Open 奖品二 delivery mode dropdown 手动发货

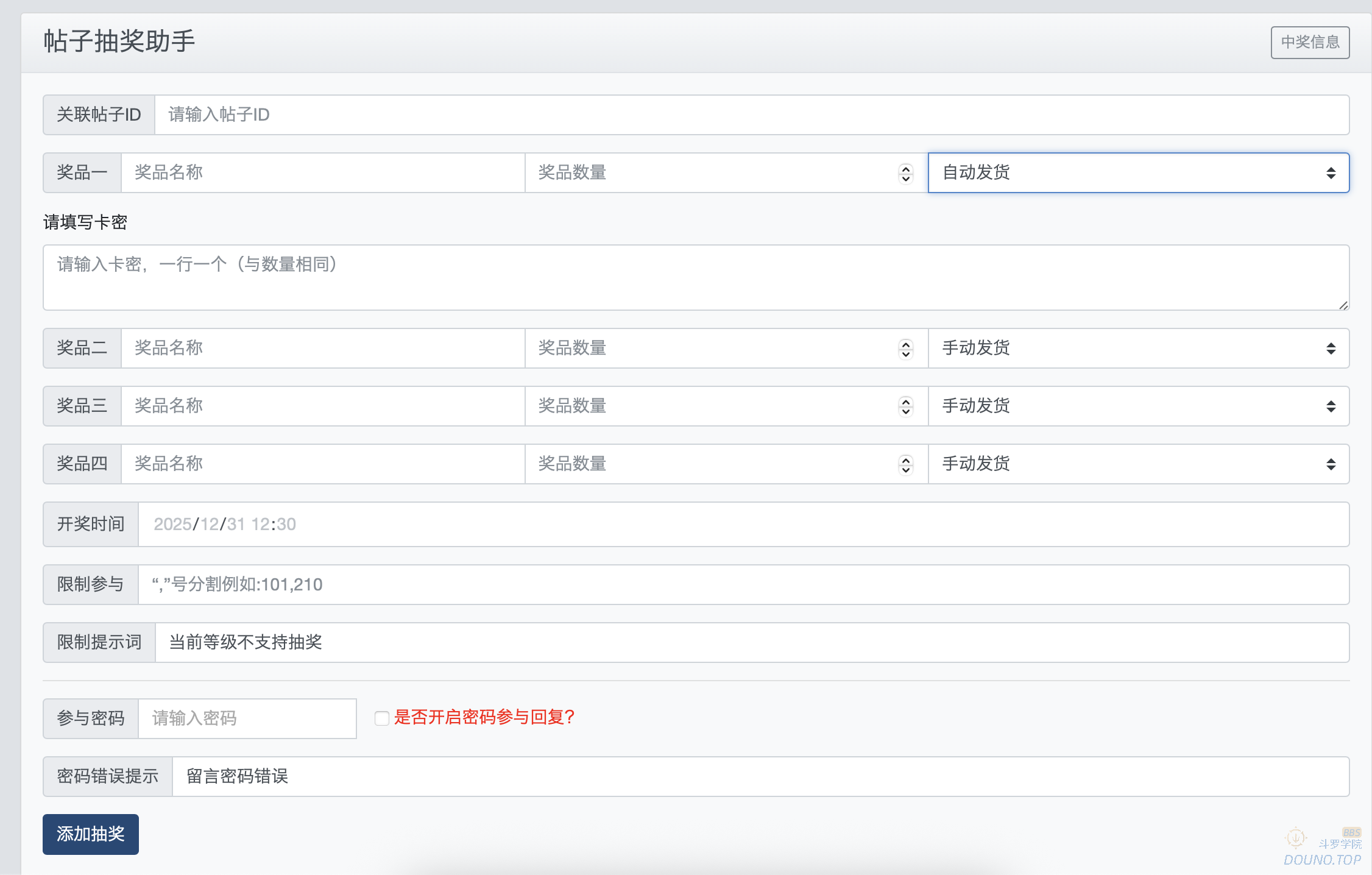1138,348
